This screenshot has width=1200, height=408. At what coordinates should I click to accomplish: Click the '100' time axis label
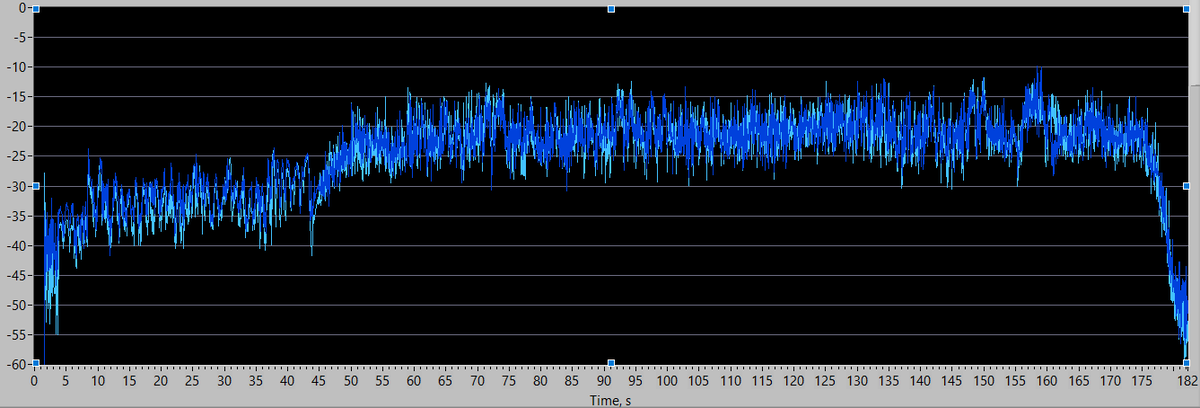tap(668, 381)
